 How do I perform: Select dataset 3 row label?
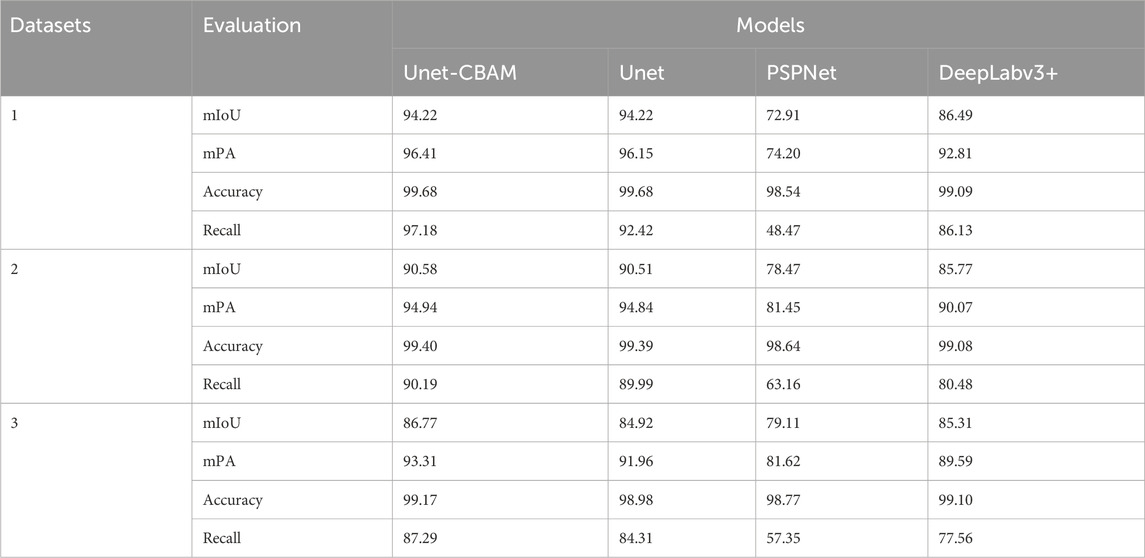pyautogui.click(x=15, y=423)
